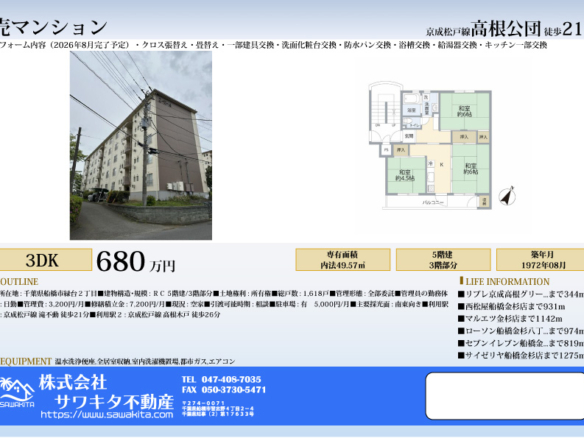Click the empty white box in footer

tap(505, 396)
